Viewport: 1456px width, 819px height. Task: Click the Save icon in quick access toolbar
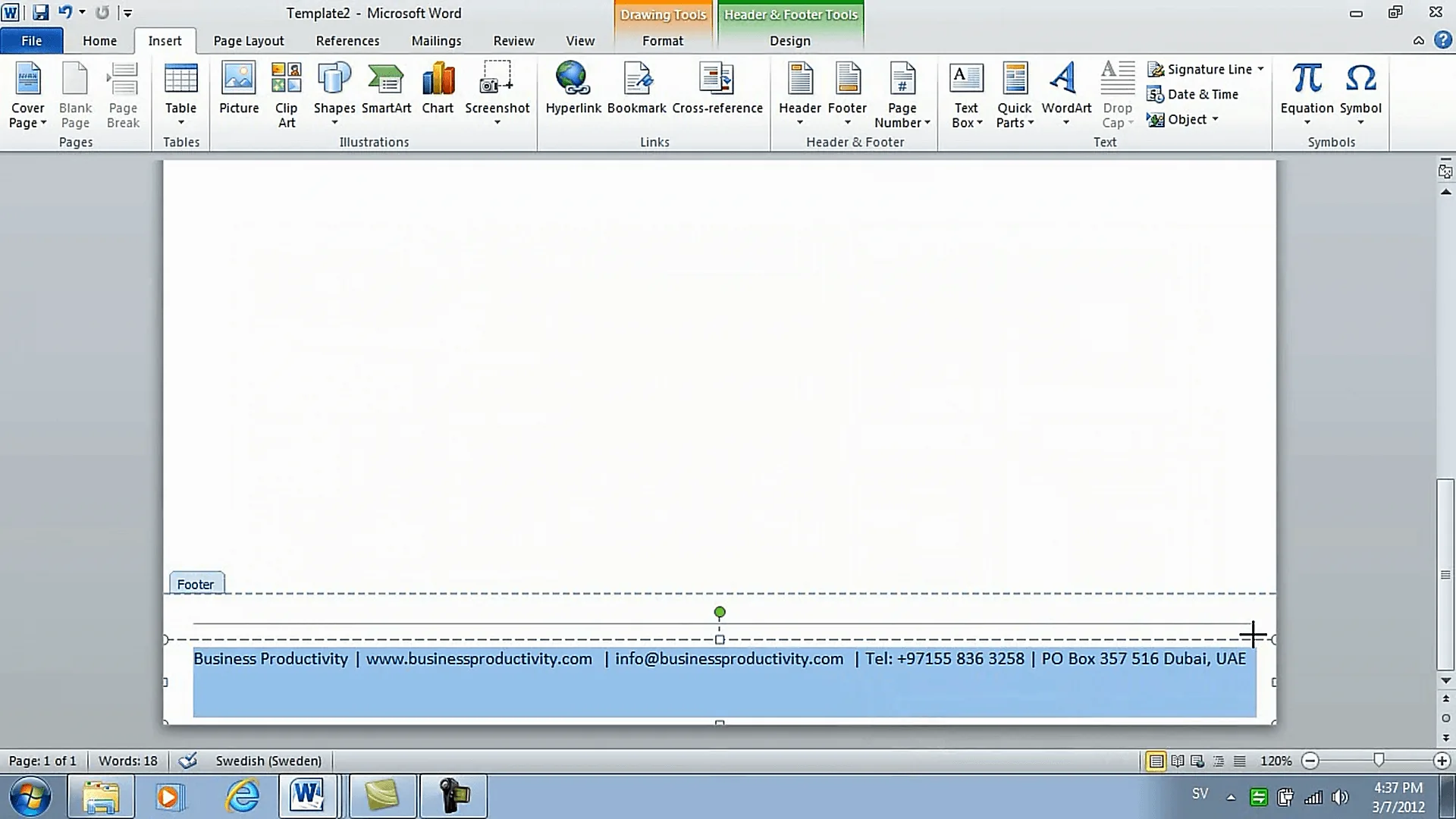click(40, 13)
